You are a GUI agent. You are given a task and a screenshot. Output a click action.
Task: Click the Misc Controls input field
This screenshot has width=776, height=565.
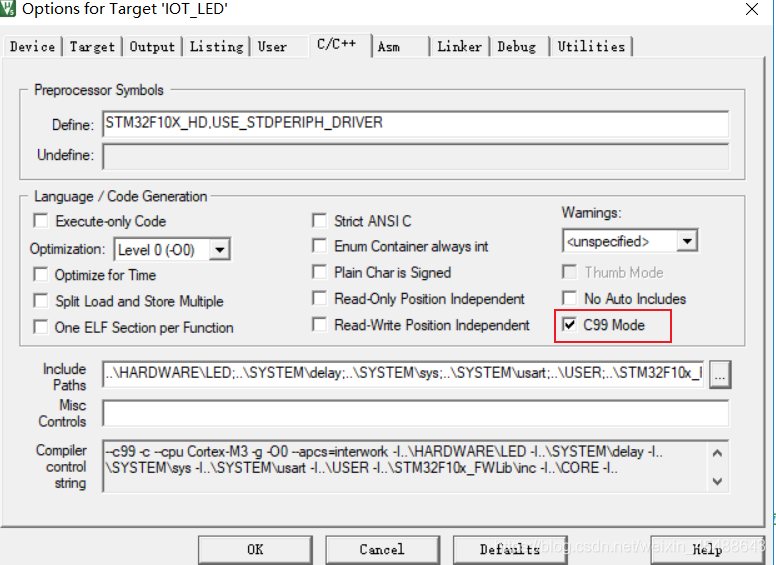tap(415, 413)
